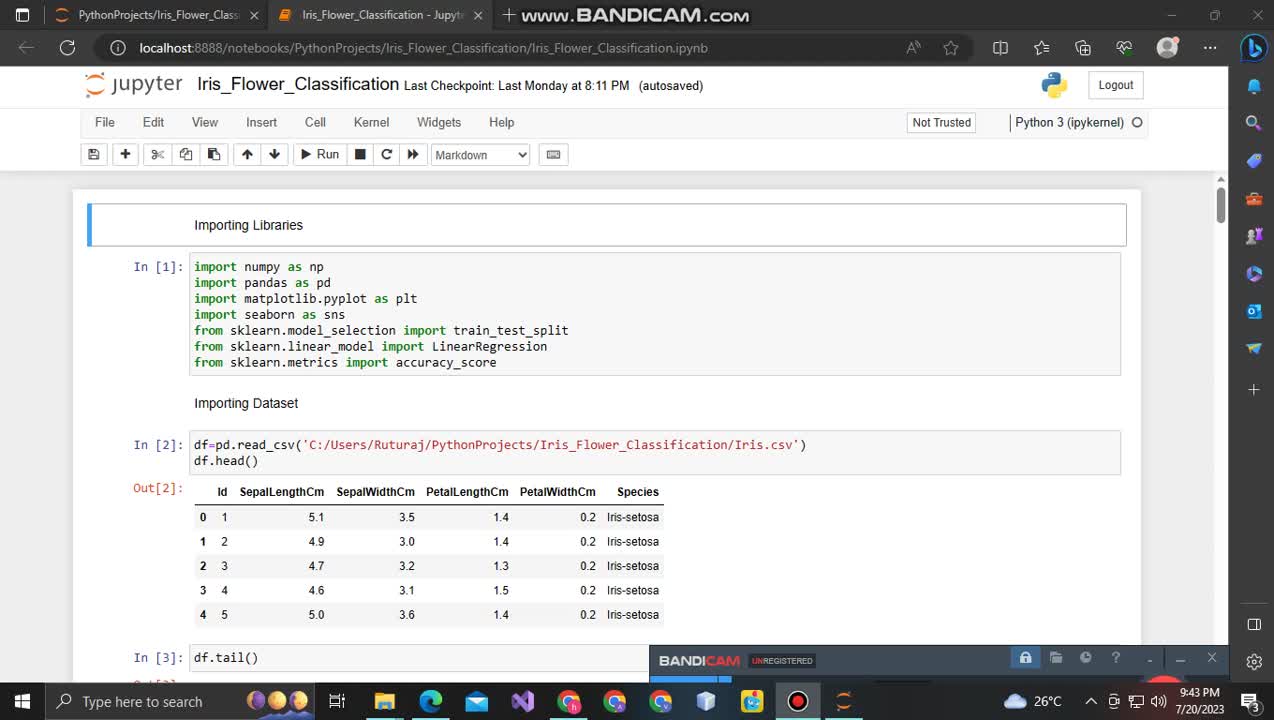1274x720 pixels.
Task: Open the command palette keyboard icon
Action: point(553,154)
